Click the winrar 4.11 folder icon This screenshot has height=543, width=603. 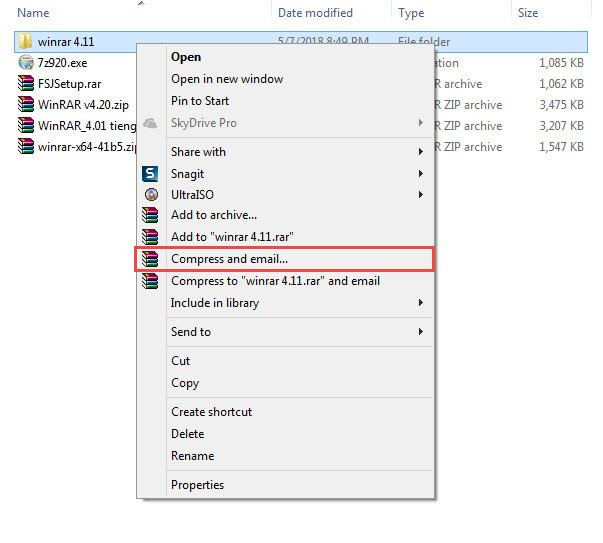coord(25,41)
